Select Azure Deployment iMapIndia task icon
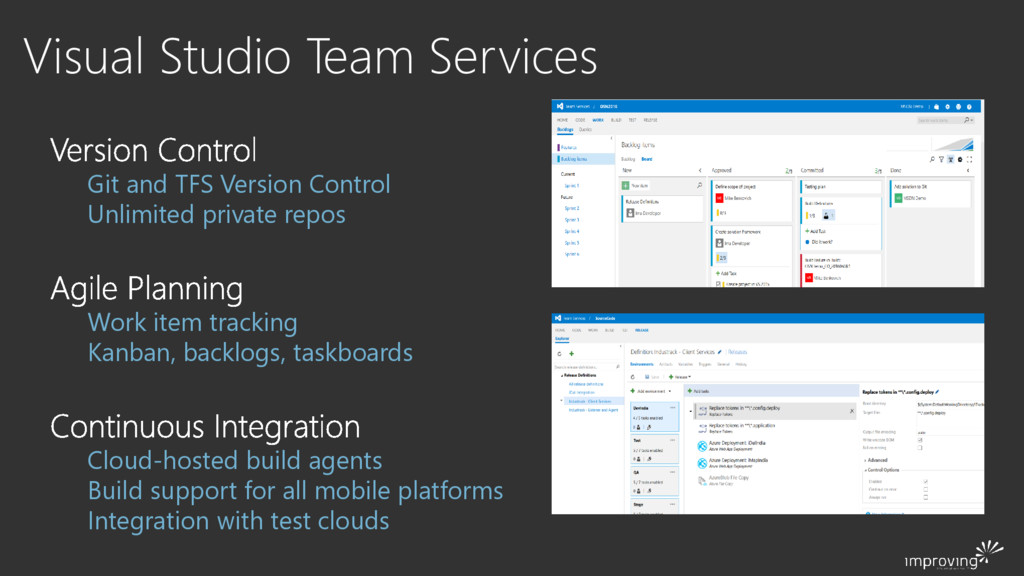Screen dimensions: 1024x576 (702, 463)
